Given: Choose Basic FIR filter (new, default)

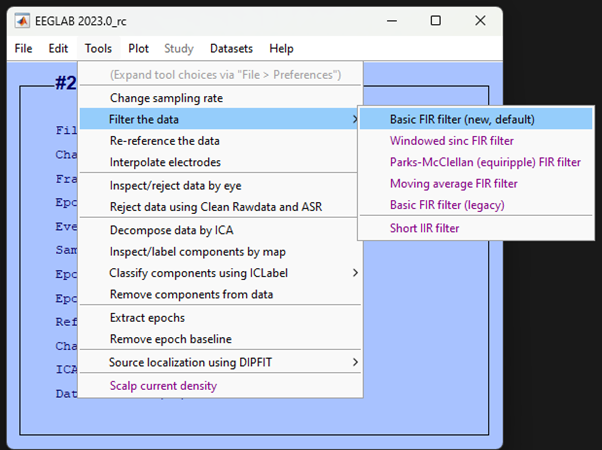Looking at the screenshot, I should (x=462, y=119).
